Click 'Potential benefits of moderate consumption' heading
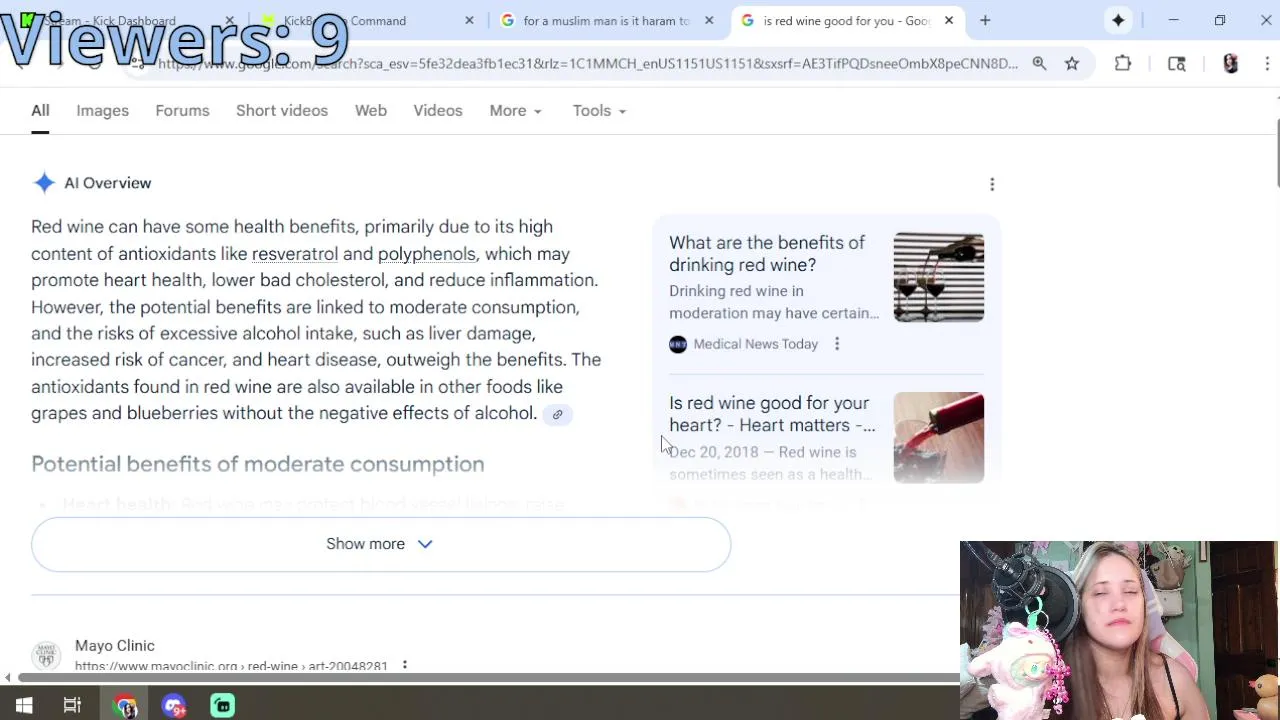Viewport: 1280px width, 720px height. (x=258, y=464)
